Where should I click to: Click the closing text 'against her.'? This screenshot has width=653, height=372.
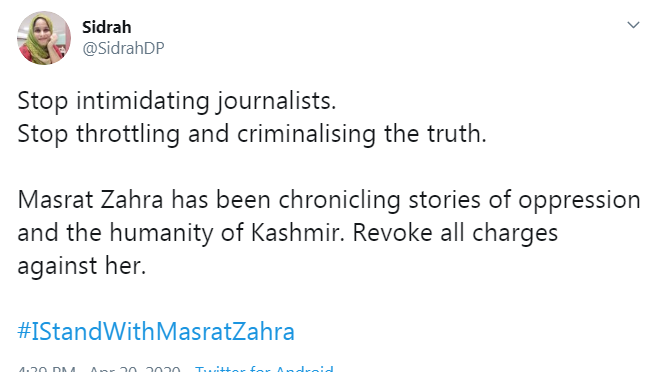click(x=82, y=267)
